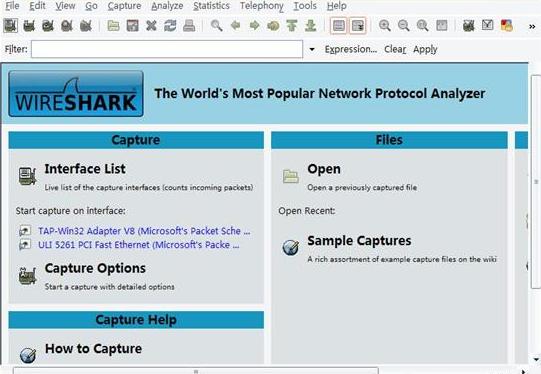Open Interface List on welcome page
The width and height of the screenshot is (541, 374).
pyautogui.click(x=85, y=169)
